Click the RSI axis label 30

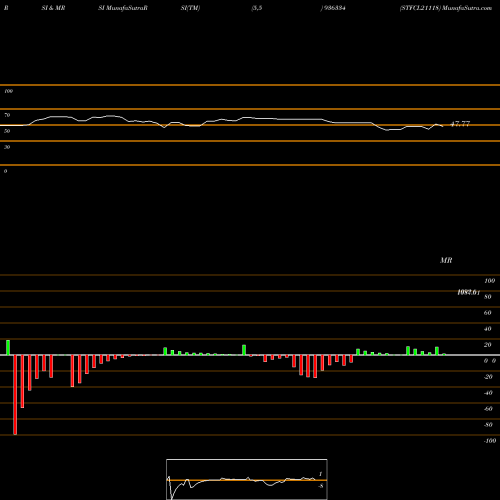[x=7, y=147]
